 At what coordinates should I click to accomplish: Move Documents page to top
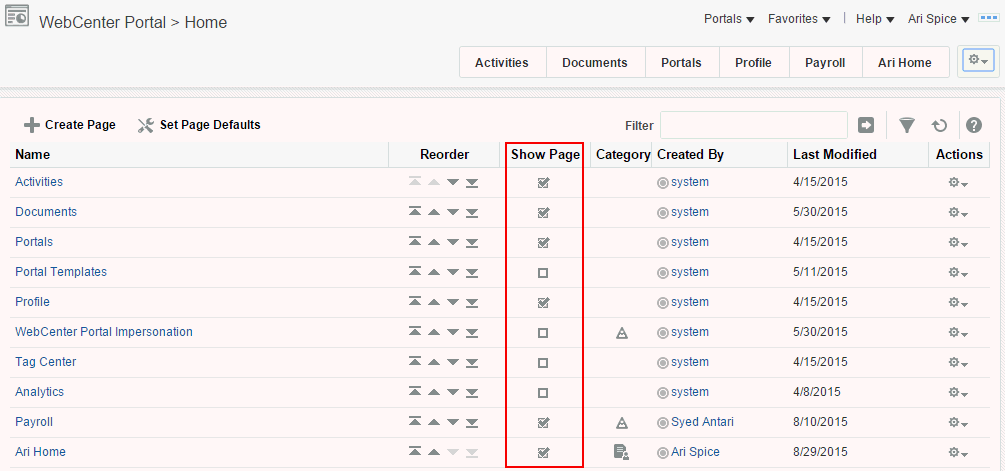tap(416, 212)
